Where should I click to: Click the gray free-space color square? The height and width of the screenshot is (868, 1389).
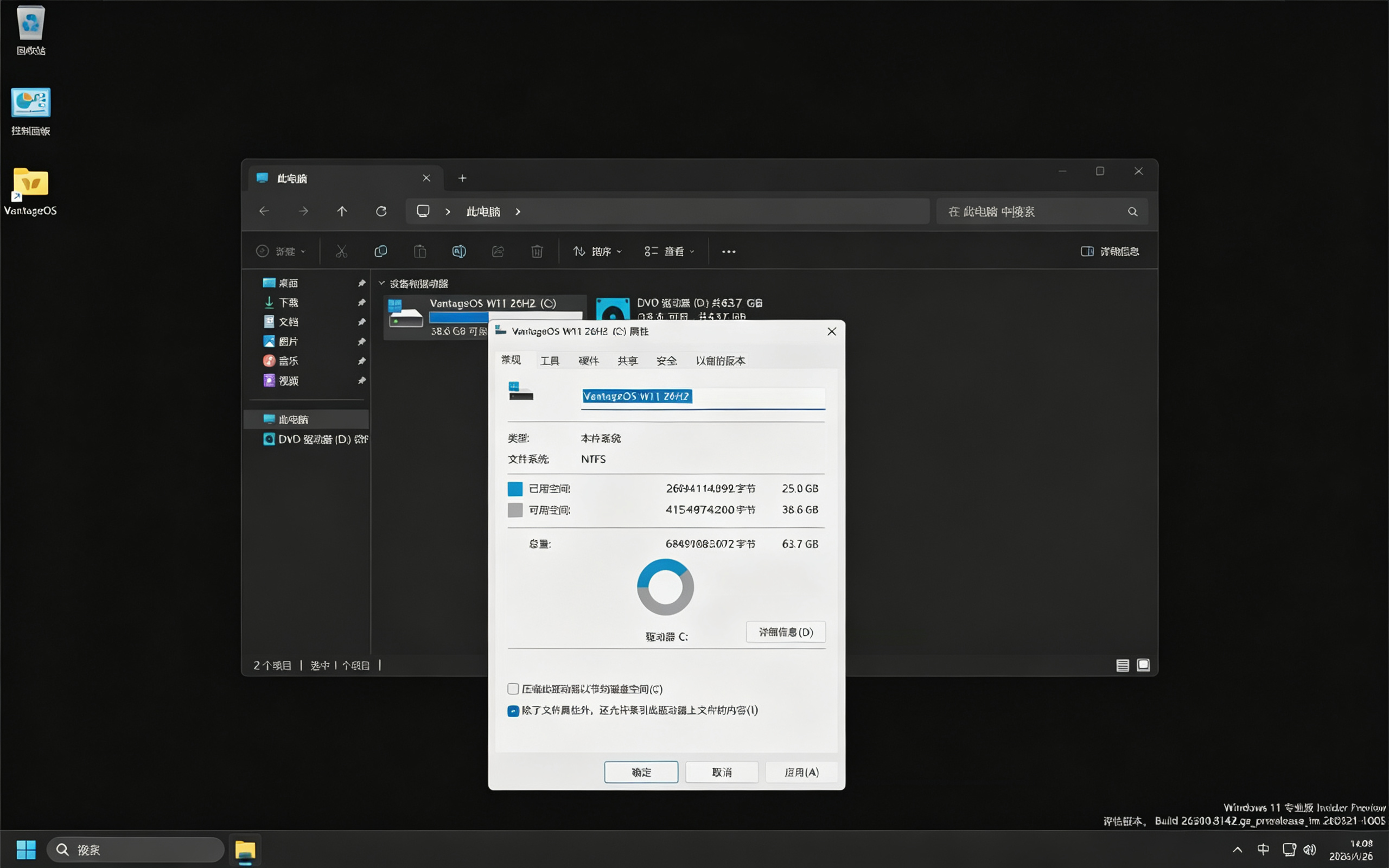(515, 510)
